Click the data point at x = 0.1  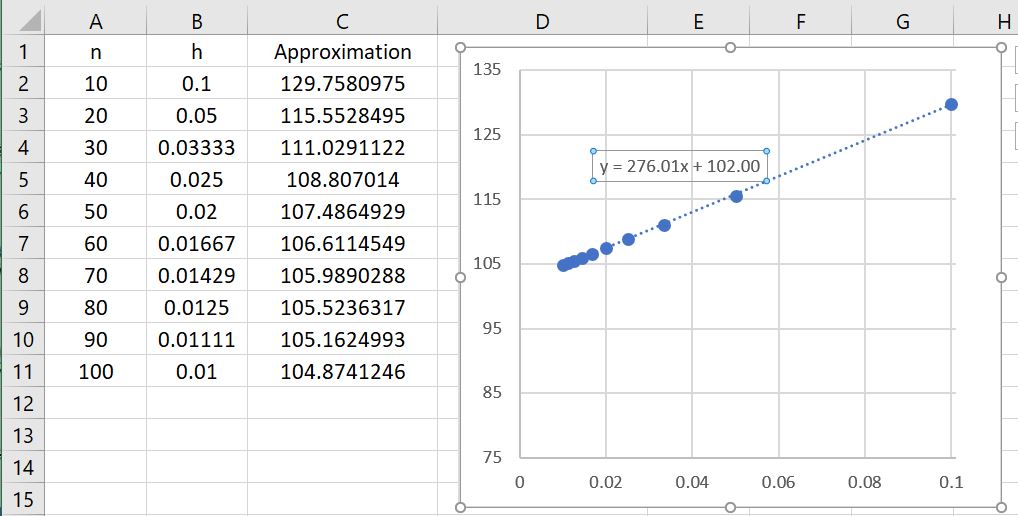point(951,105)
